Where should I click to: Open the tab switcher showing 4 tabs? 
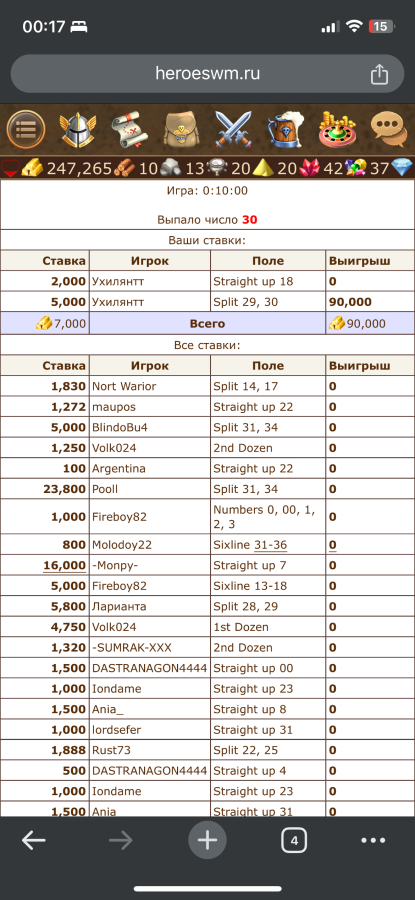tap(294, 841)
